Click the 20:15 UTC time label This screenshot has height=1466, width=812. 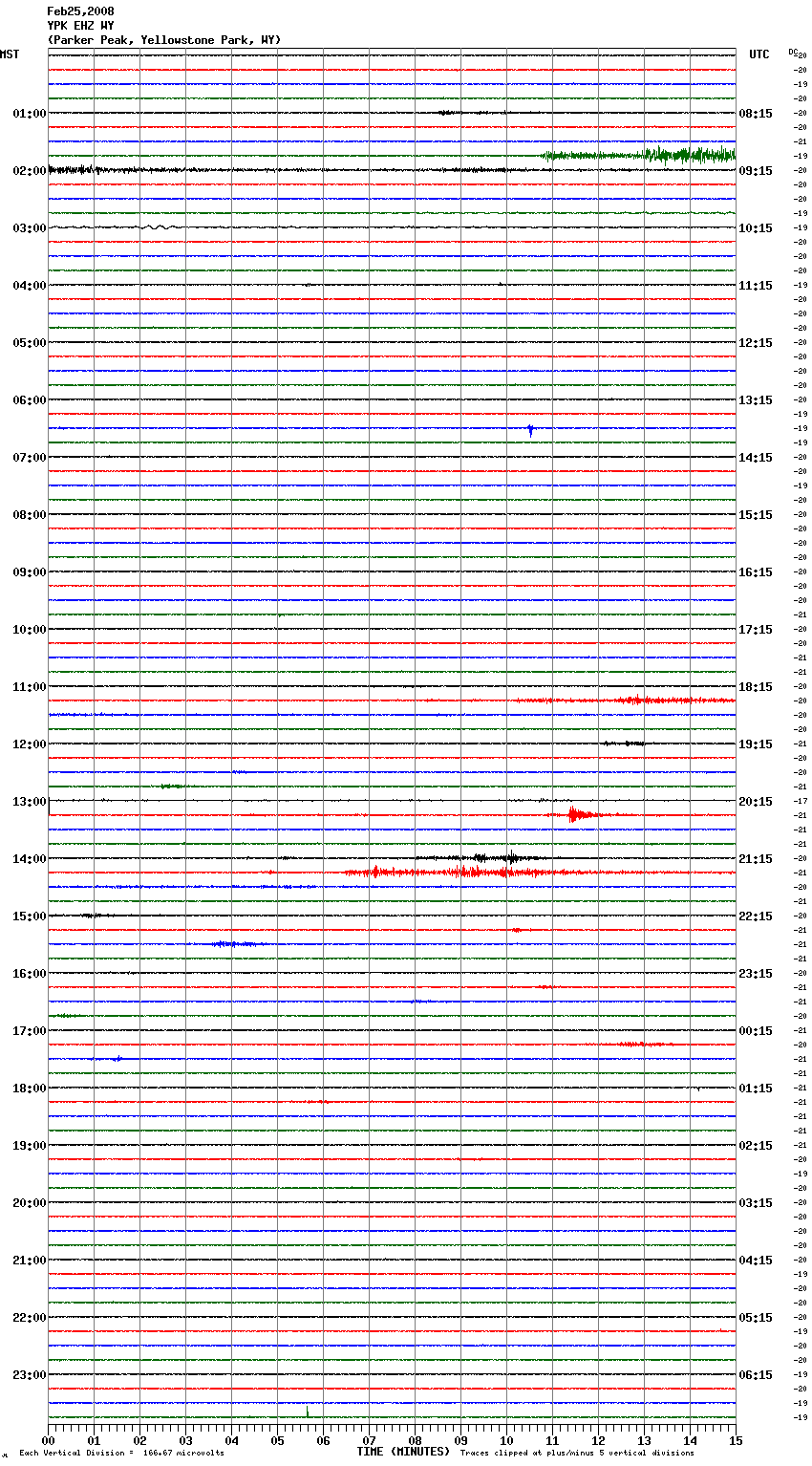coord(756,802)
